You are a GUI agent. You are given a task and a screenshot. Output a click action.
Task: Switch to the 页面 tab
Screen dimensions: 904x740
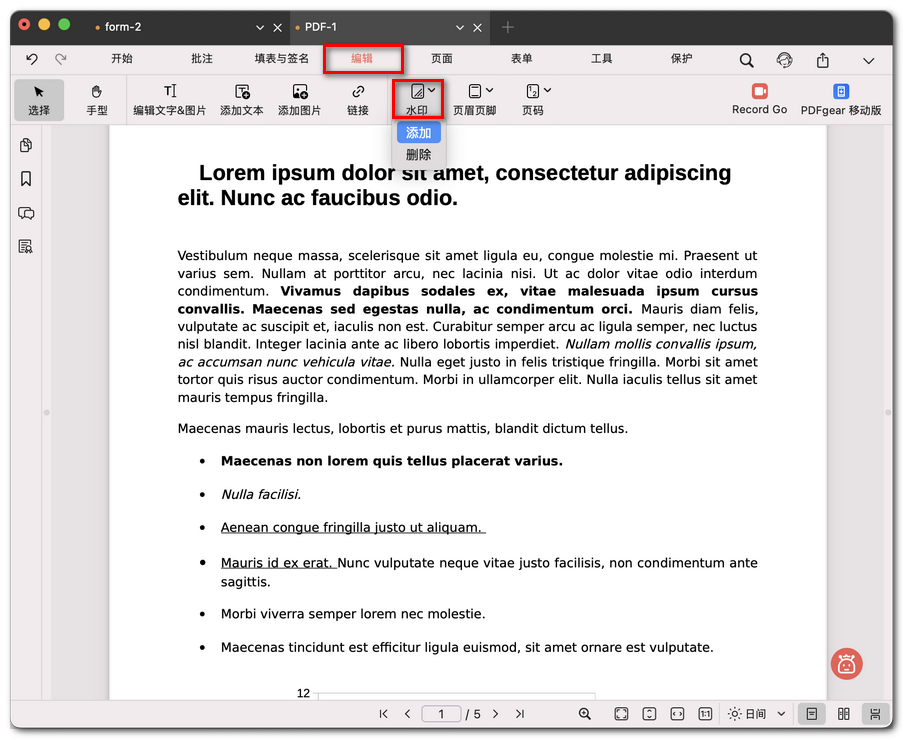(442, 58)
